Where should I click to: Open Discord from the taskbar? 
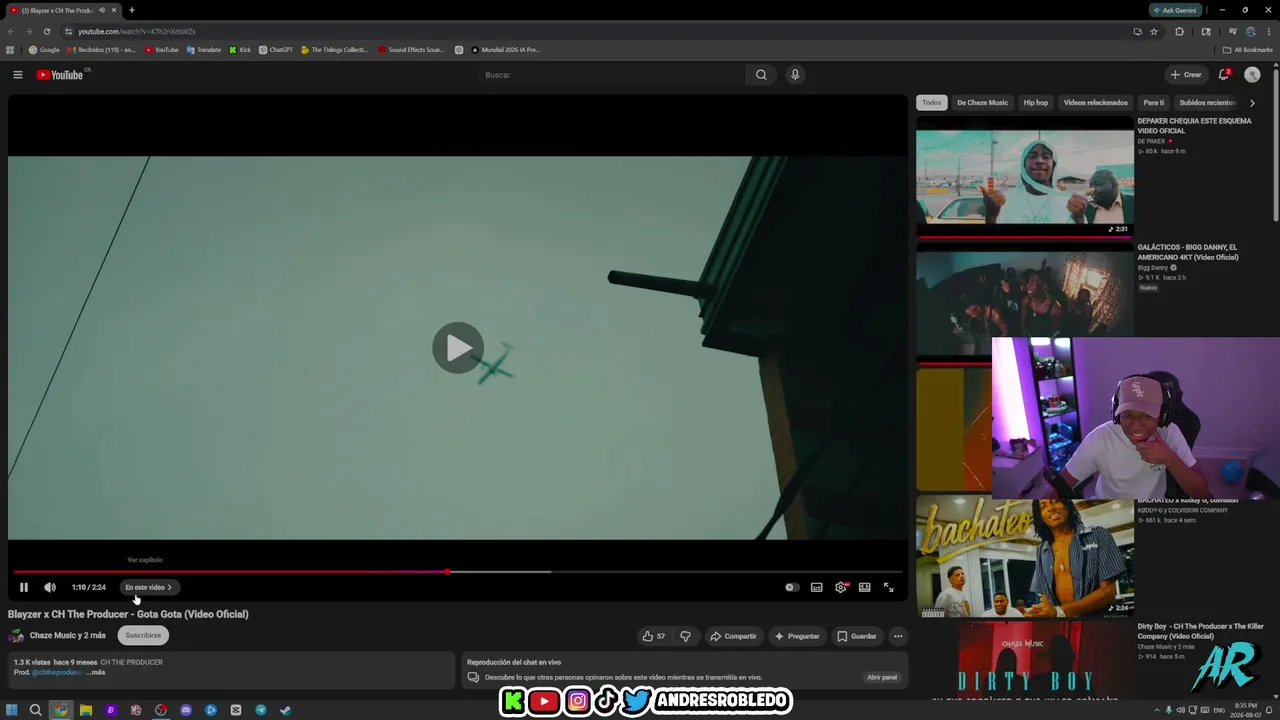point(186,710)
